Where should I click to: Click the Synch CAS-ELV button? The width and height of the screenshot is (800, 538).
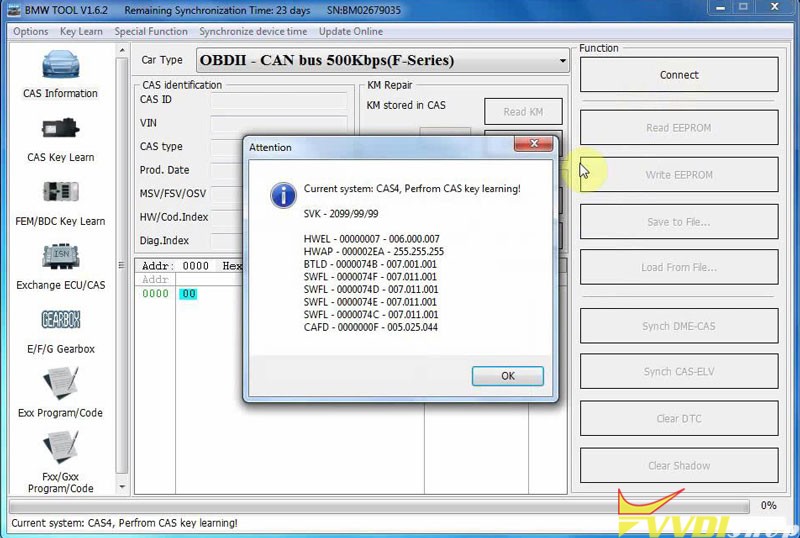(679, 372)
